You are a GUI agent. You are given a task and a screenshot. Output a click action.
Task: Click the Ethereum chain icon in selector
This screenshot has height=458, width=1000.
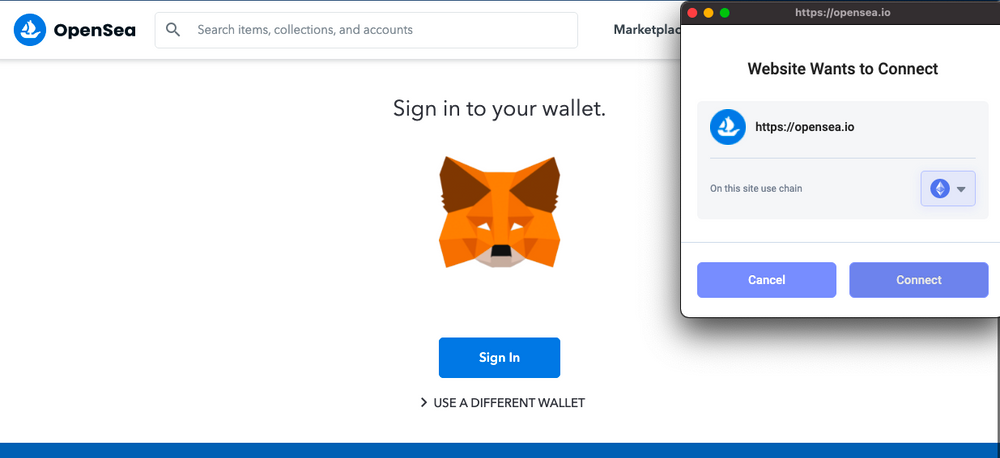[939, 189]
